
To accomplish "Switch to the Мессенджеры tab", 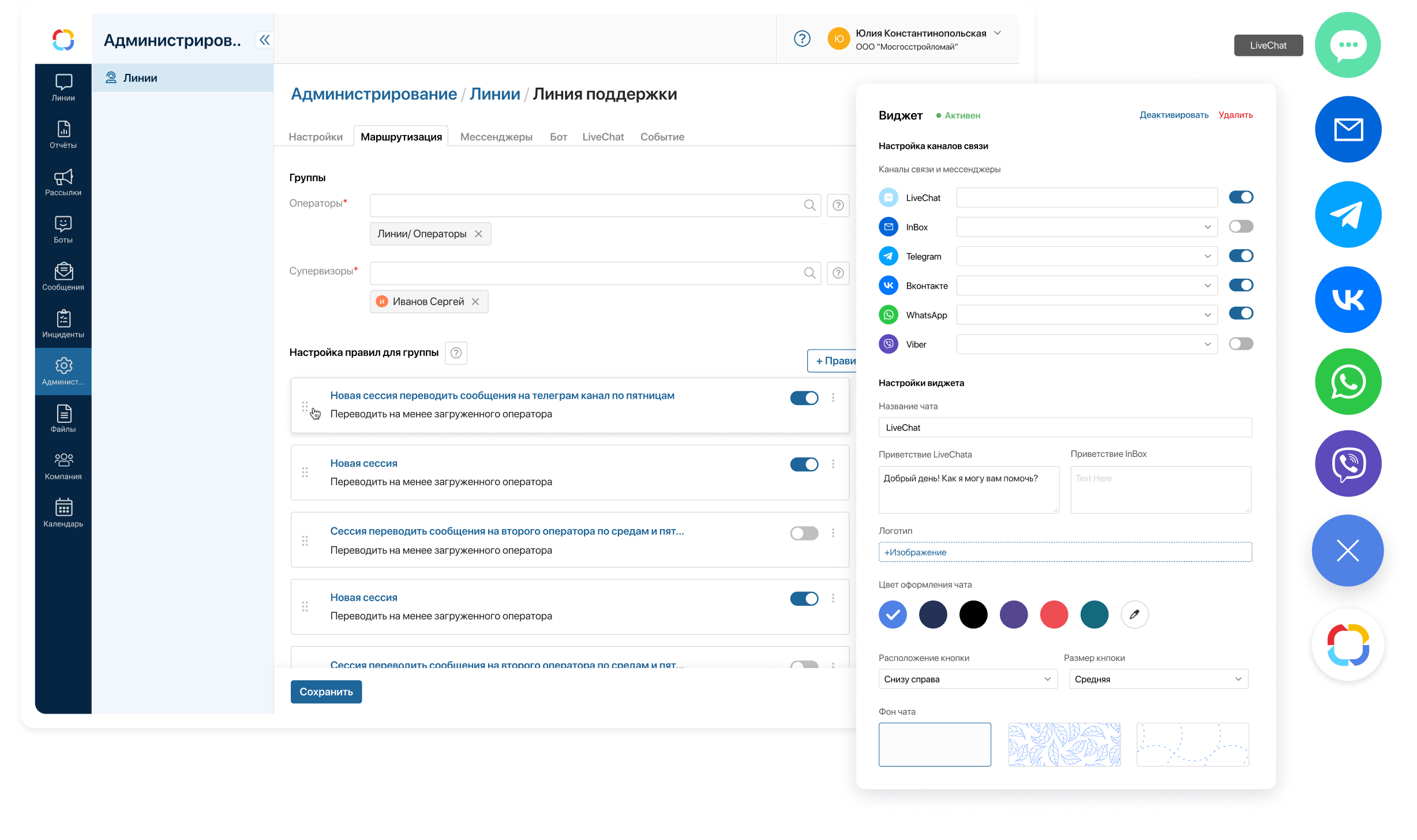I will click(496, 137).
